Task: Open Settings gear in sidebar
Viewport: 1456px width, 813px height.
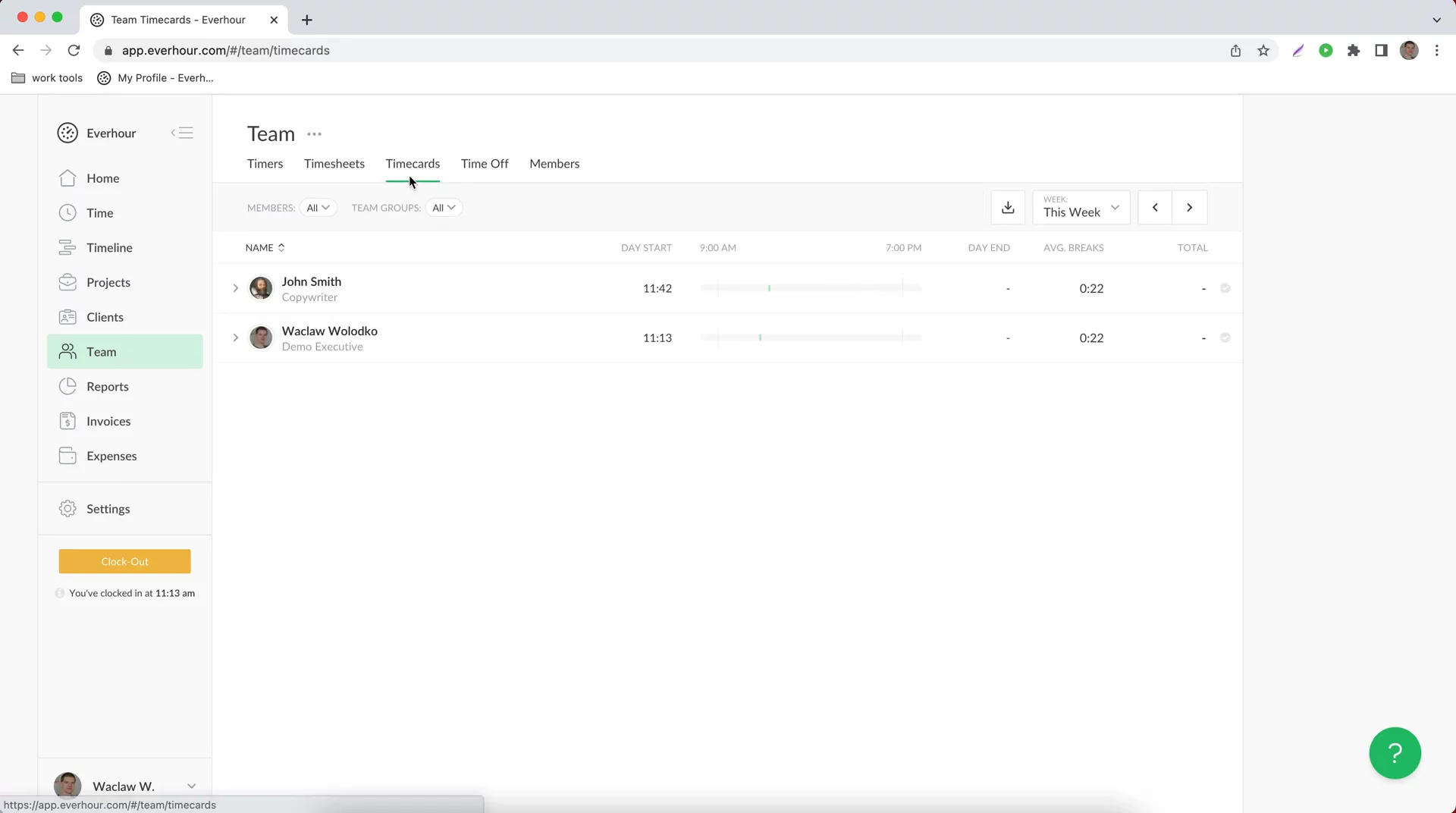Action: [67, 509]
